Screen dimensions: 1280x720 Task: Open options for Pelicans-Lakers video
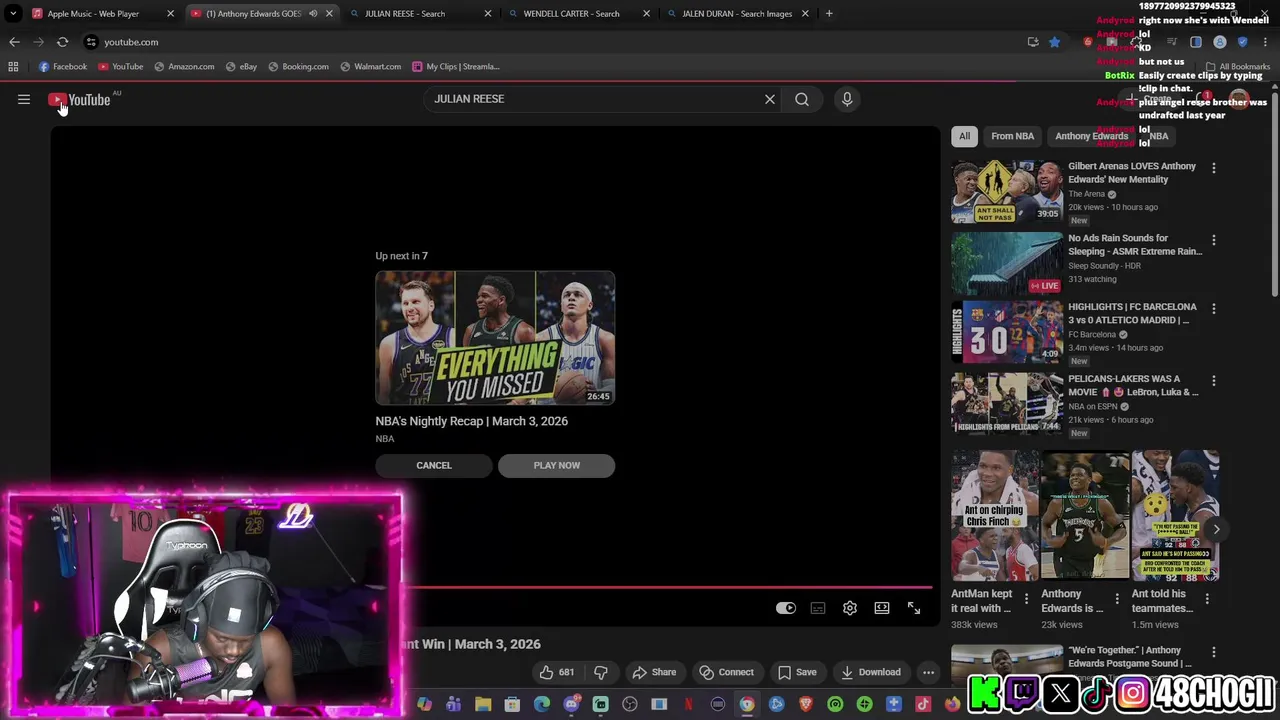1214,381
